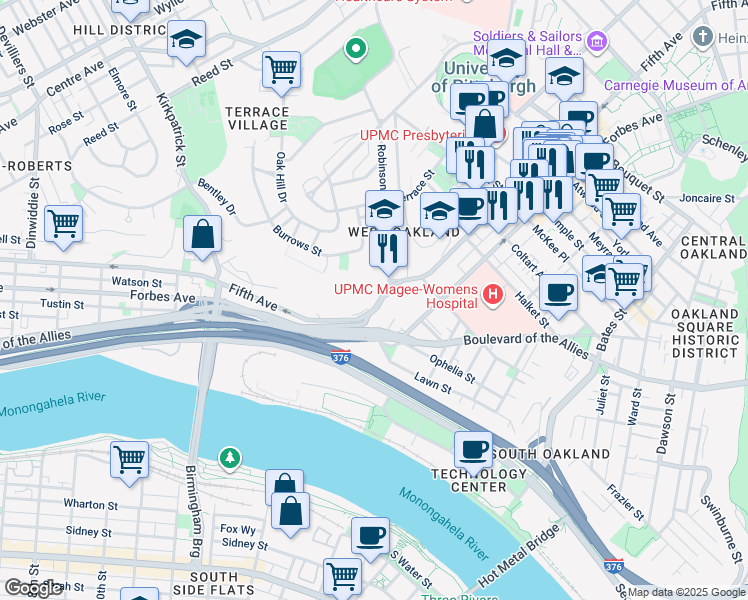Select the Tustin St street label
Screen dimensions: 748x600
(62, 304)
